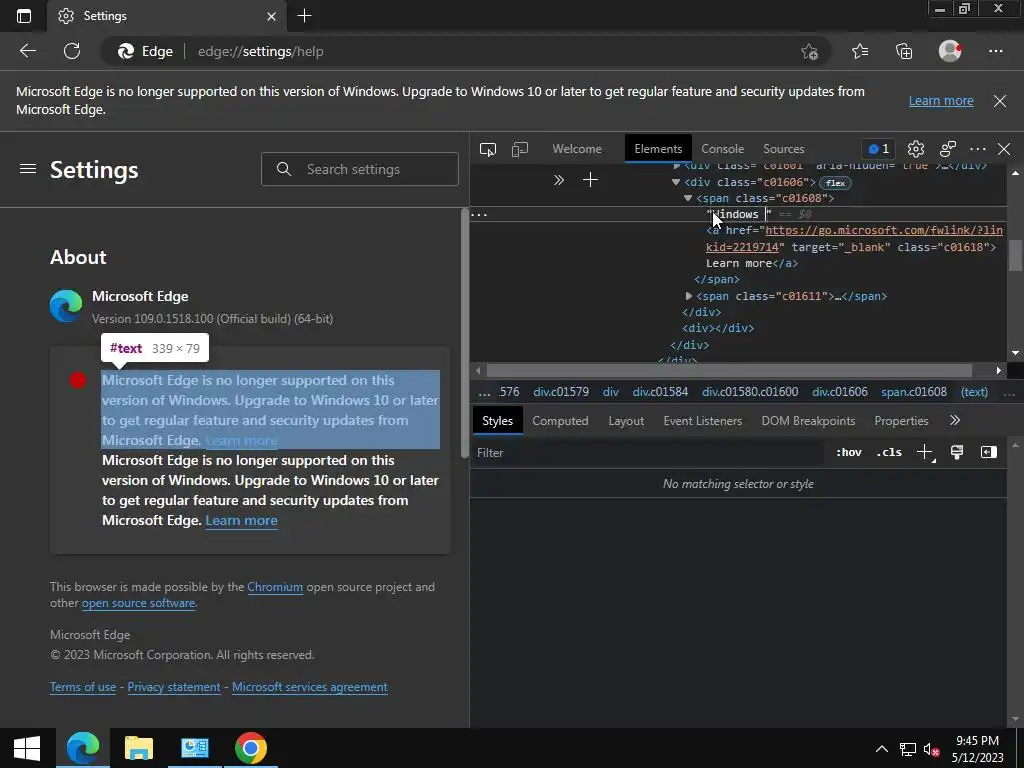Image resolution: width=1024 pixels, height=768 pixels.
Task: Expand the span class c01611 node
Action: [688, 296]
